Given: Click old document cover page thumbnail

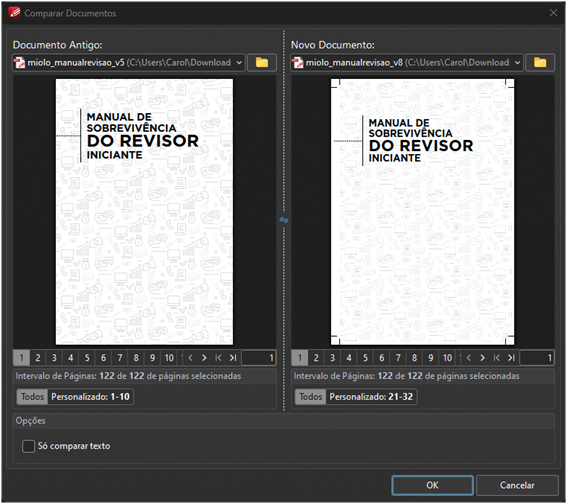Looking at the screenshot, I should (x=144, y=212).
